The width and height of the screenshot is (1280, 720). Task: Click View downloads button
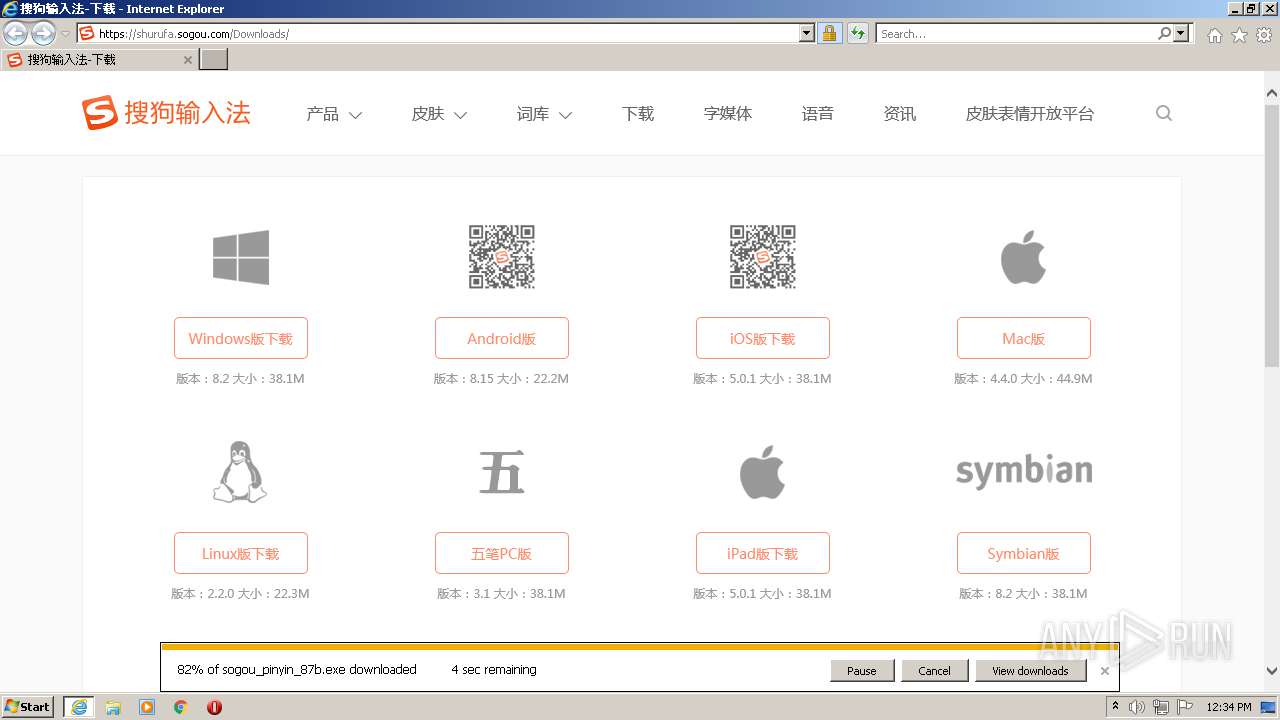coord(1030,671)
